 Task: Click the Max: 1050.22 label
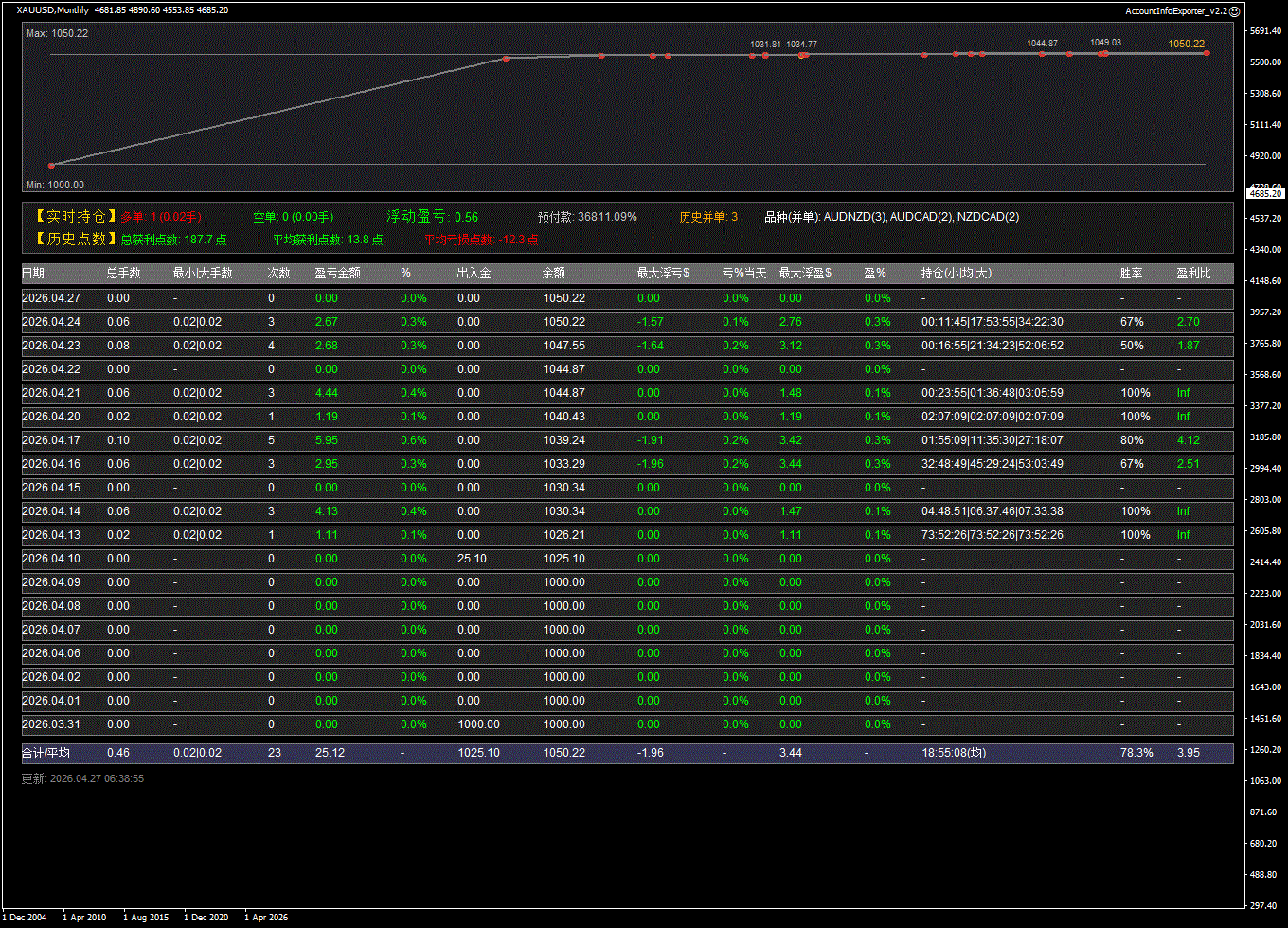57,33
